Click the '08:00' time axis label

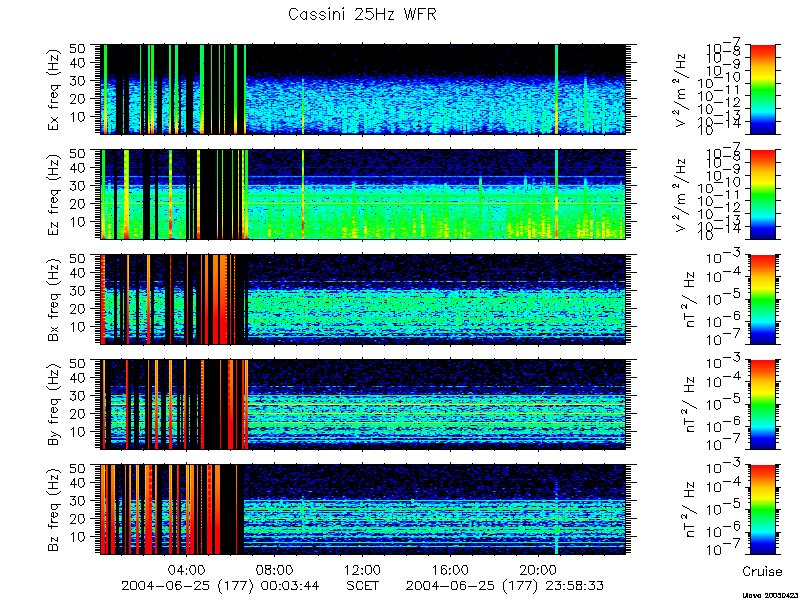tap(275, 569)
